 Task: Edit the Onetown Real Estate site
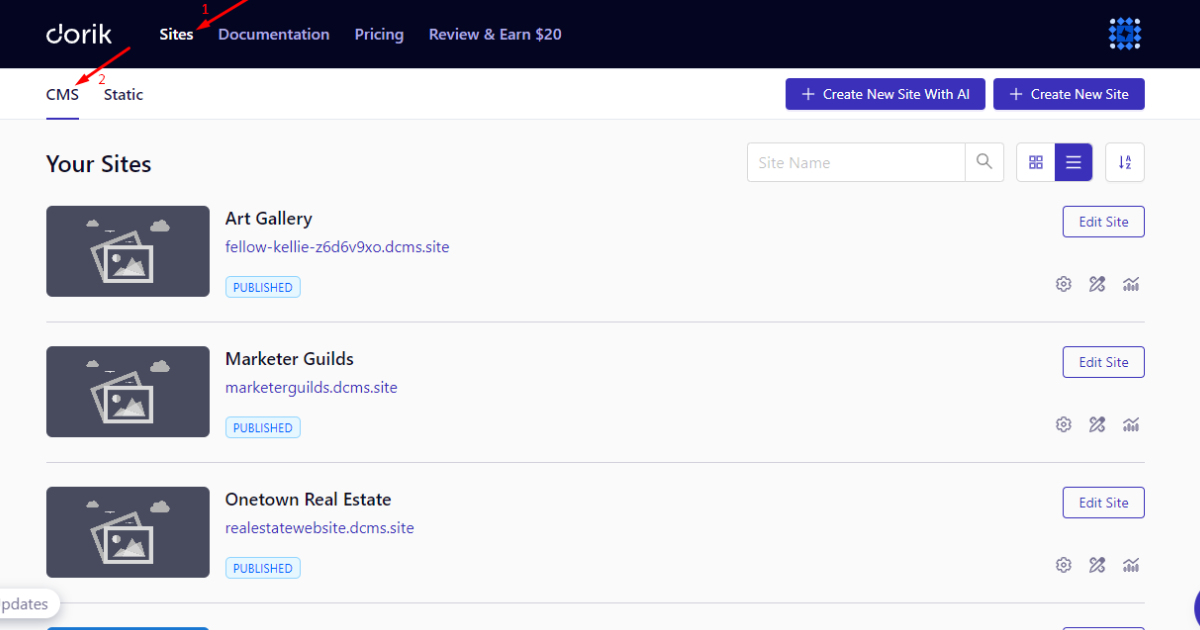pos(1103,502)
